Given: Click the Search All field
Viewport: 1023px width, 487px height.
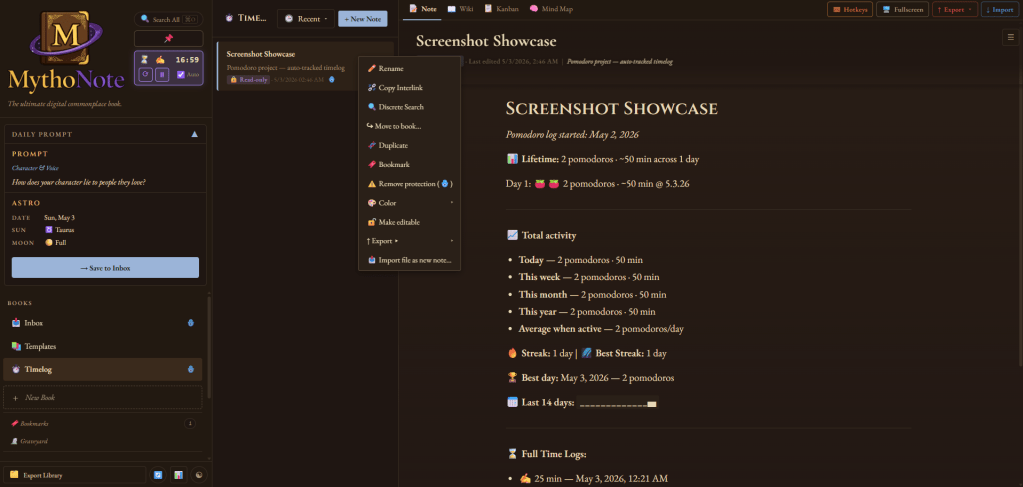Looking at the screenshot, I should click(168, 20).
